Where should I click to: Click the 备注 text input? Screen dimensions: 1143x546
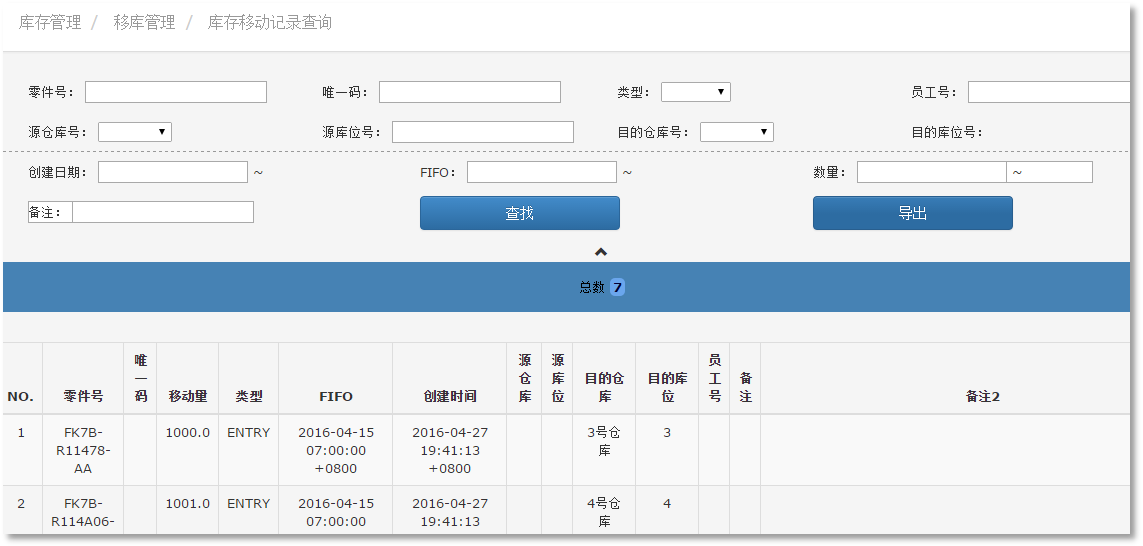coord(163,212)
